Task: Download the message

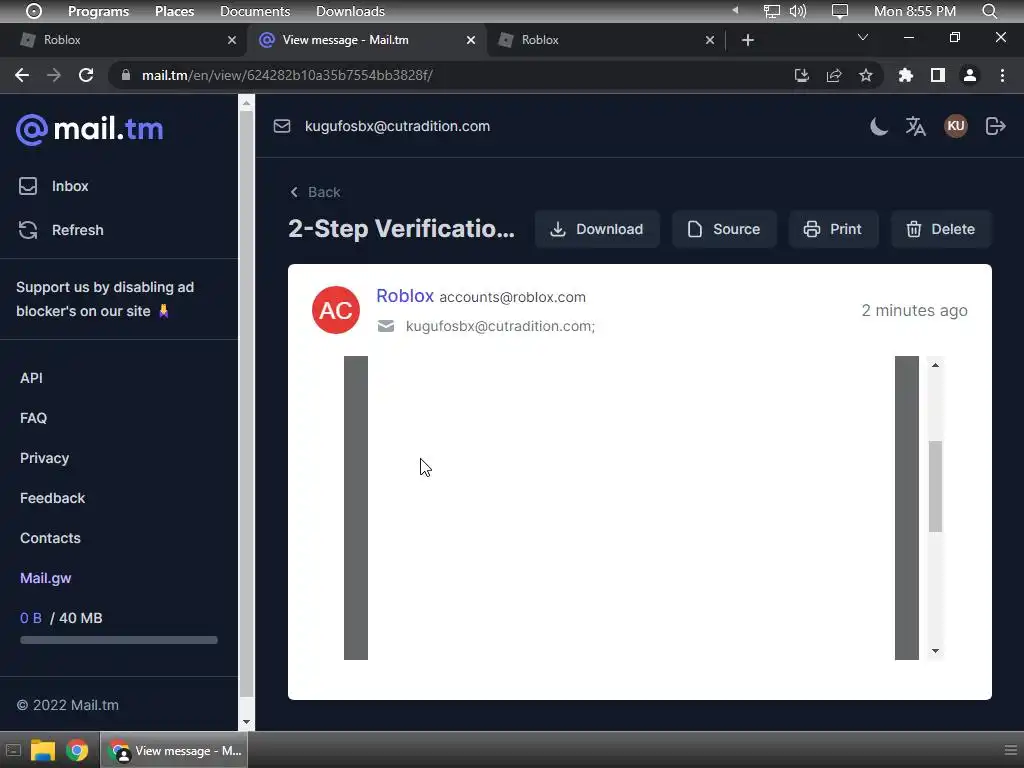Action: 597,229
